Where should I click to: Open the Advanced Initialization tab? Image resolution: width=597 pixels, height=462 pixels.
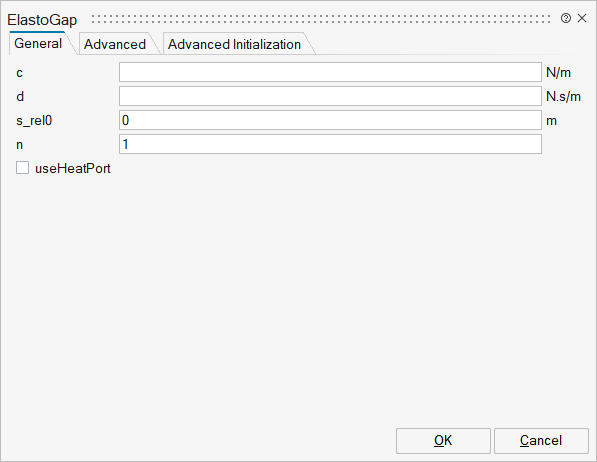pyautogui.click(x=234, y=44)
